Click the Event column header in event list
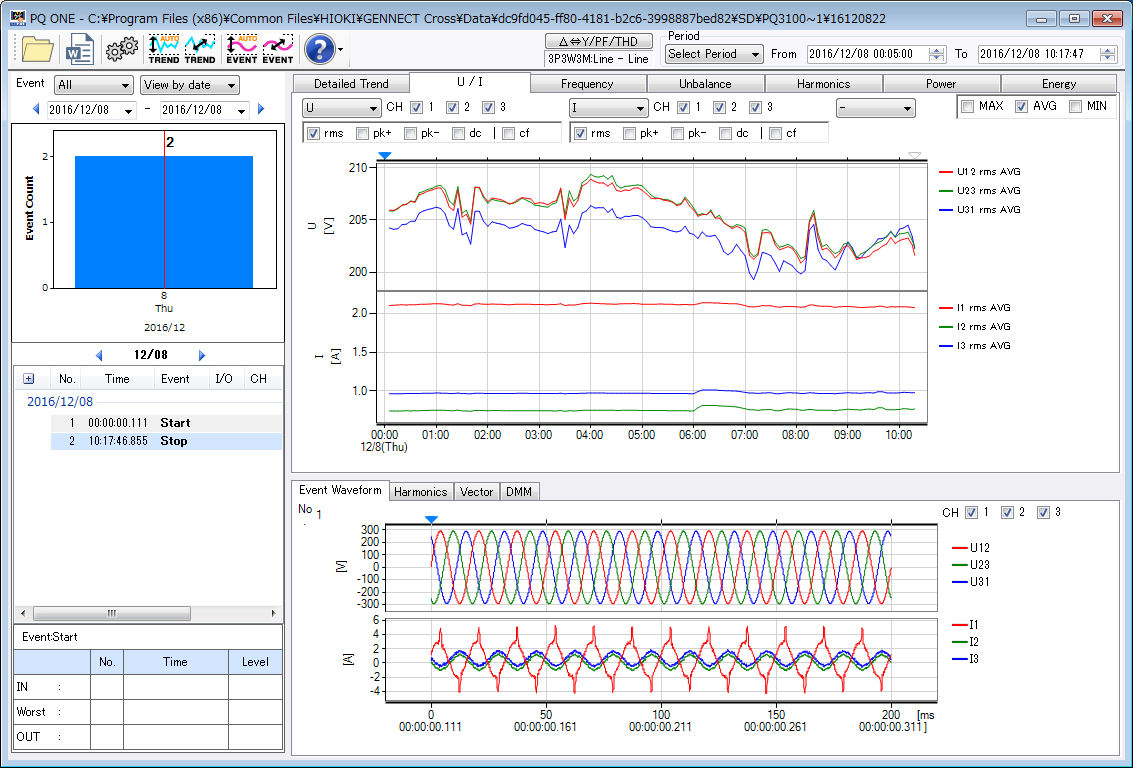This screenshot has height=768, width=1133. [x=175, y=379]
